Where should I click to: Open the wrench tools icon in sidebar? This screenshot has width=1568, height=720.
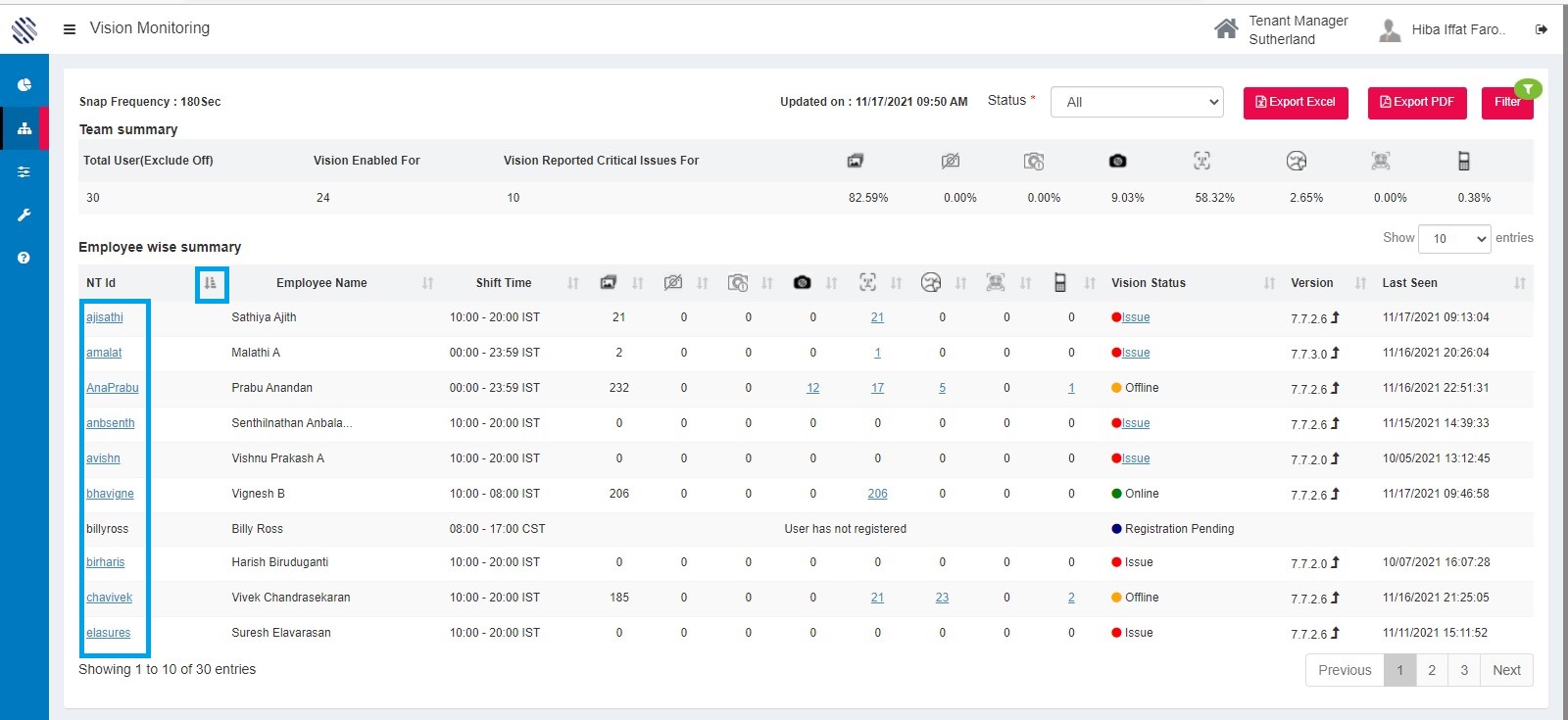point(24,215)
